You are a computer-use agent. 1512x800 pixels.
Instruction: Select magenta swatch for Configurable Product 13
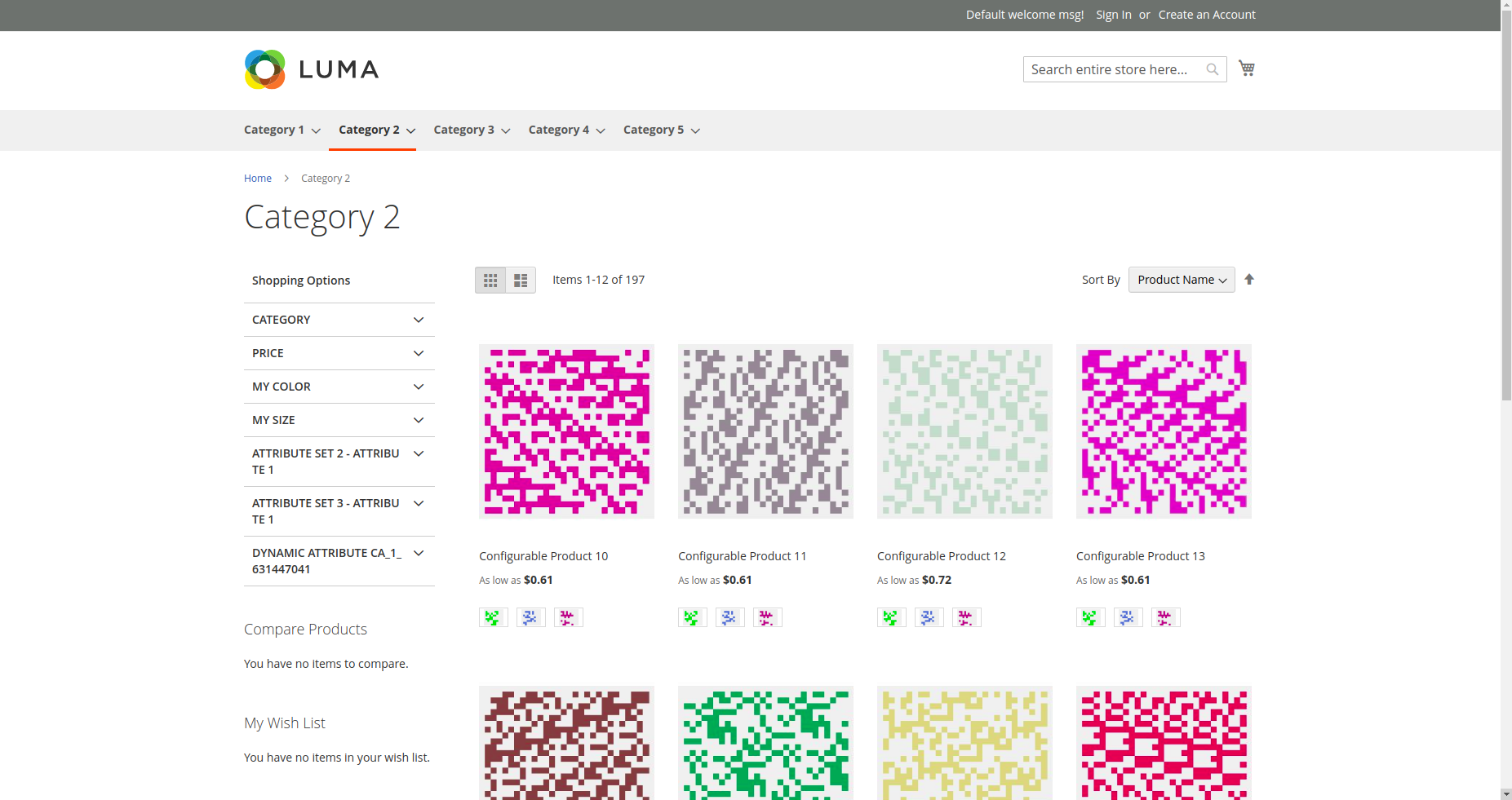point(1166,617)
